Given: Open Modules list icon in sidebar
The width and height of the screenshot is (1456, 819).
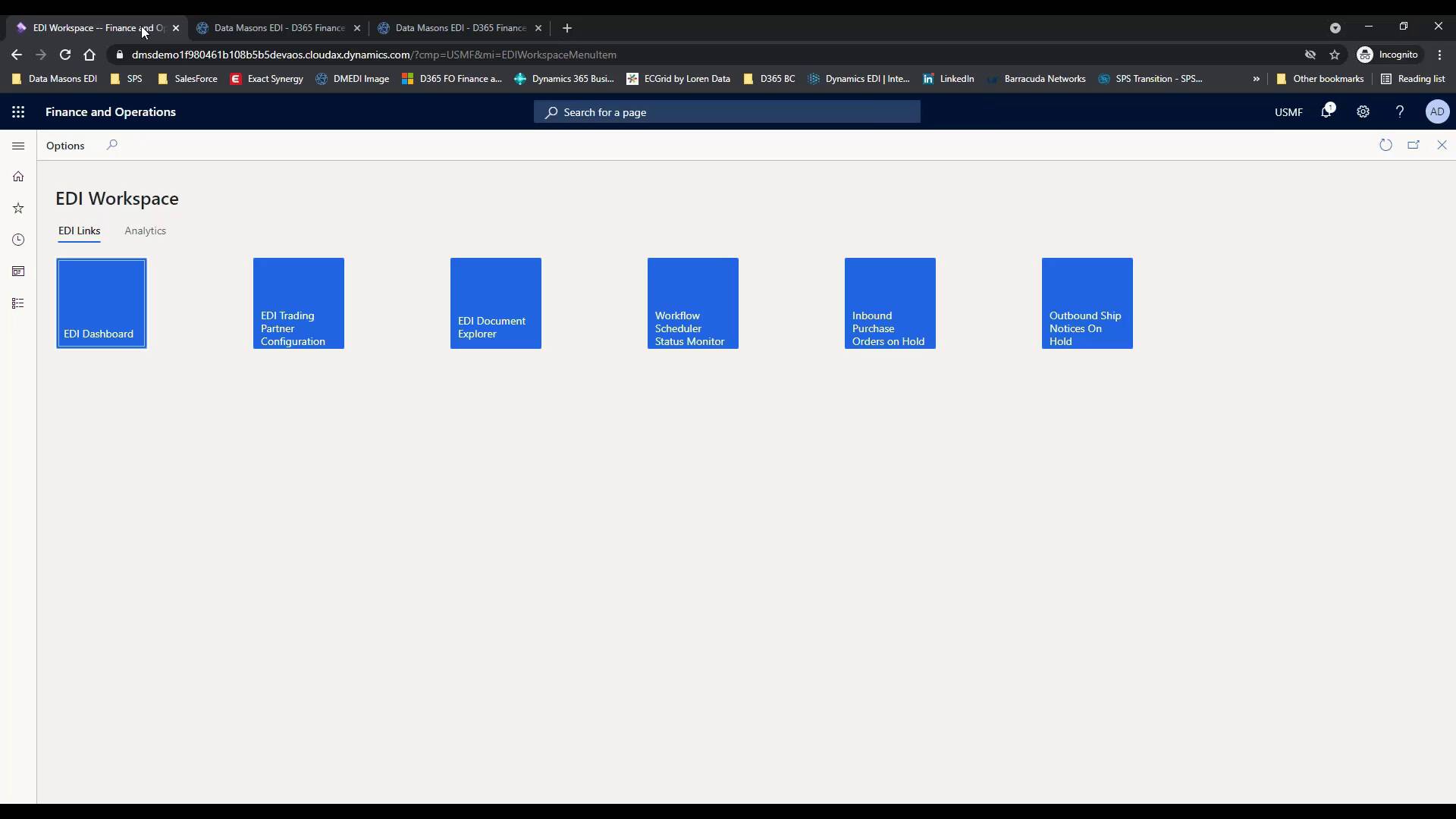Looking at the screenshot, I should [18, 303].
